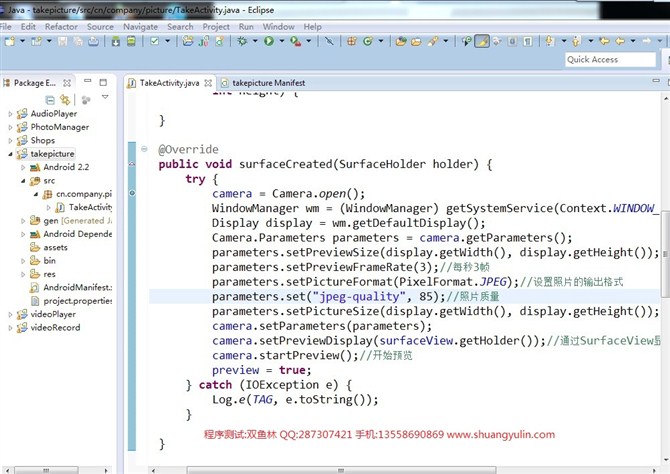
Task: Click the editor horizontal scrollbar thumb
Action: point(341,470)
